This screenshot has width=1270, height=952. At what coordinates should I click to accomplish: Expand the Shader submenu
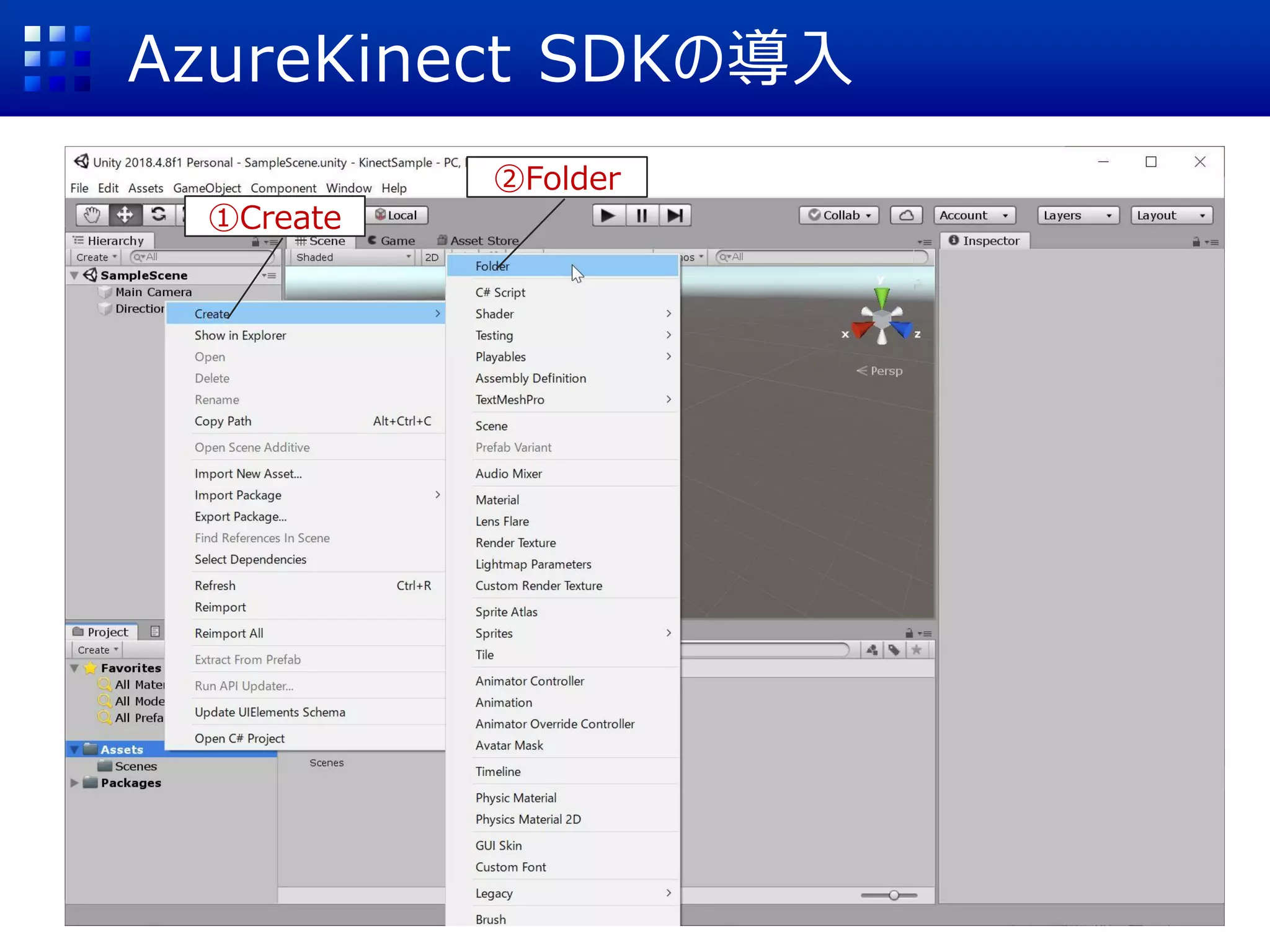click(562, 314)
